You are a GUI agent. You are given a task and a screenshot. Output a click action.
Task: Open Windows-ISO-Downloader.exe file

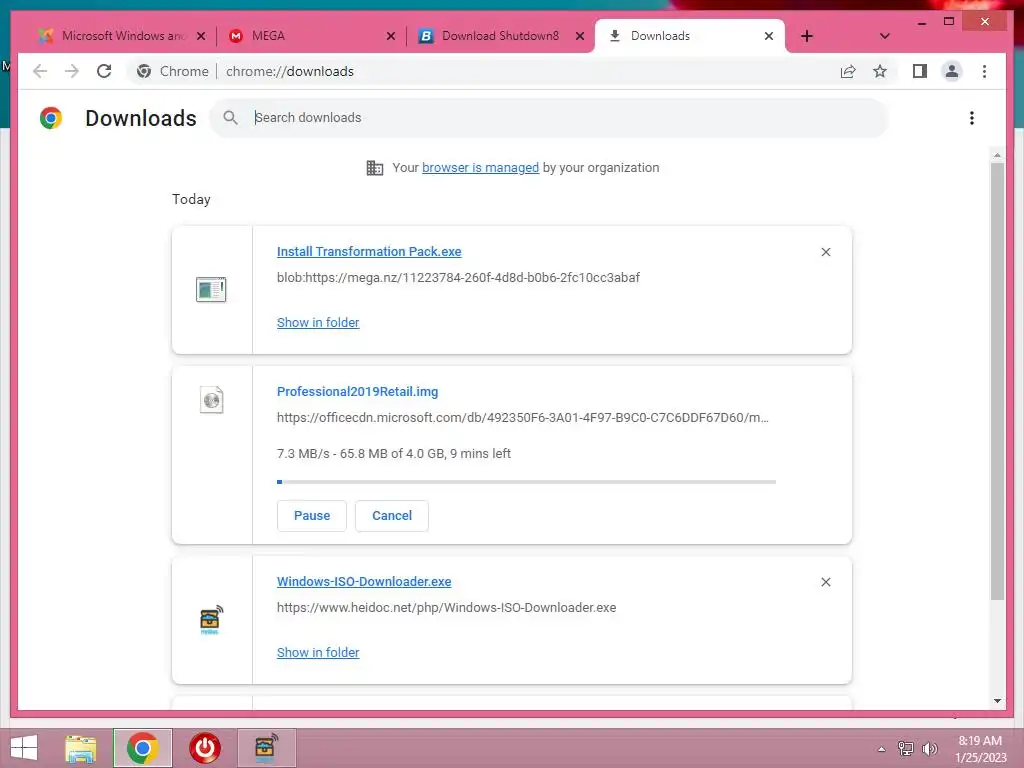tap(364, 582)
